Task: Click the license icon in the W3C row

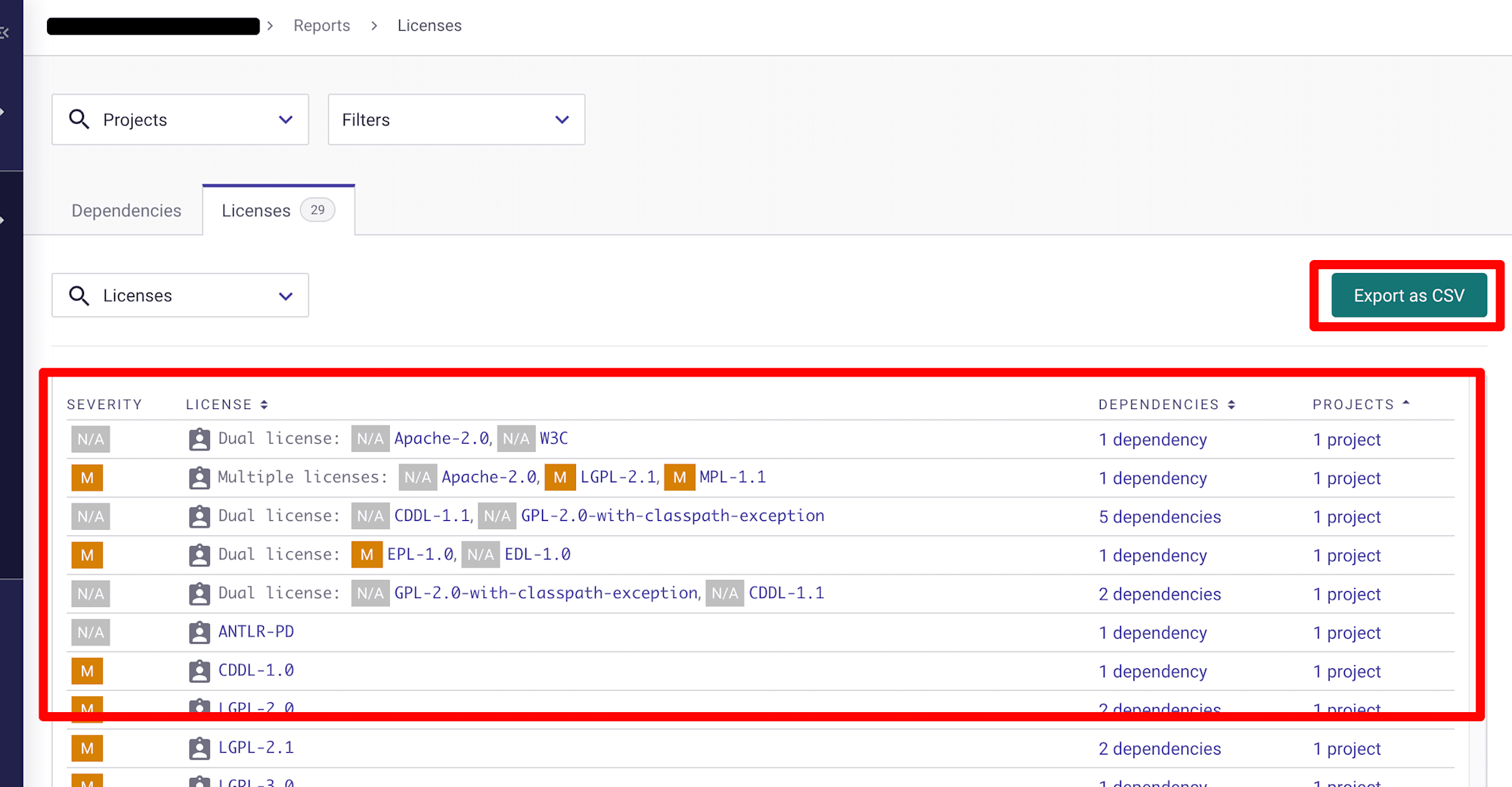Action: click(199, 439)
